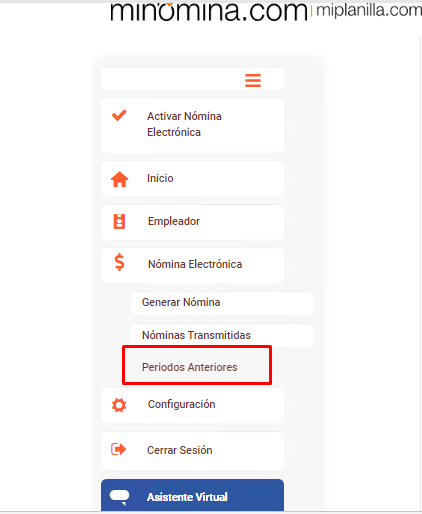Click the Empleador ID badge icon
This screenshot has width=422, height=514.
pos(119,221)
